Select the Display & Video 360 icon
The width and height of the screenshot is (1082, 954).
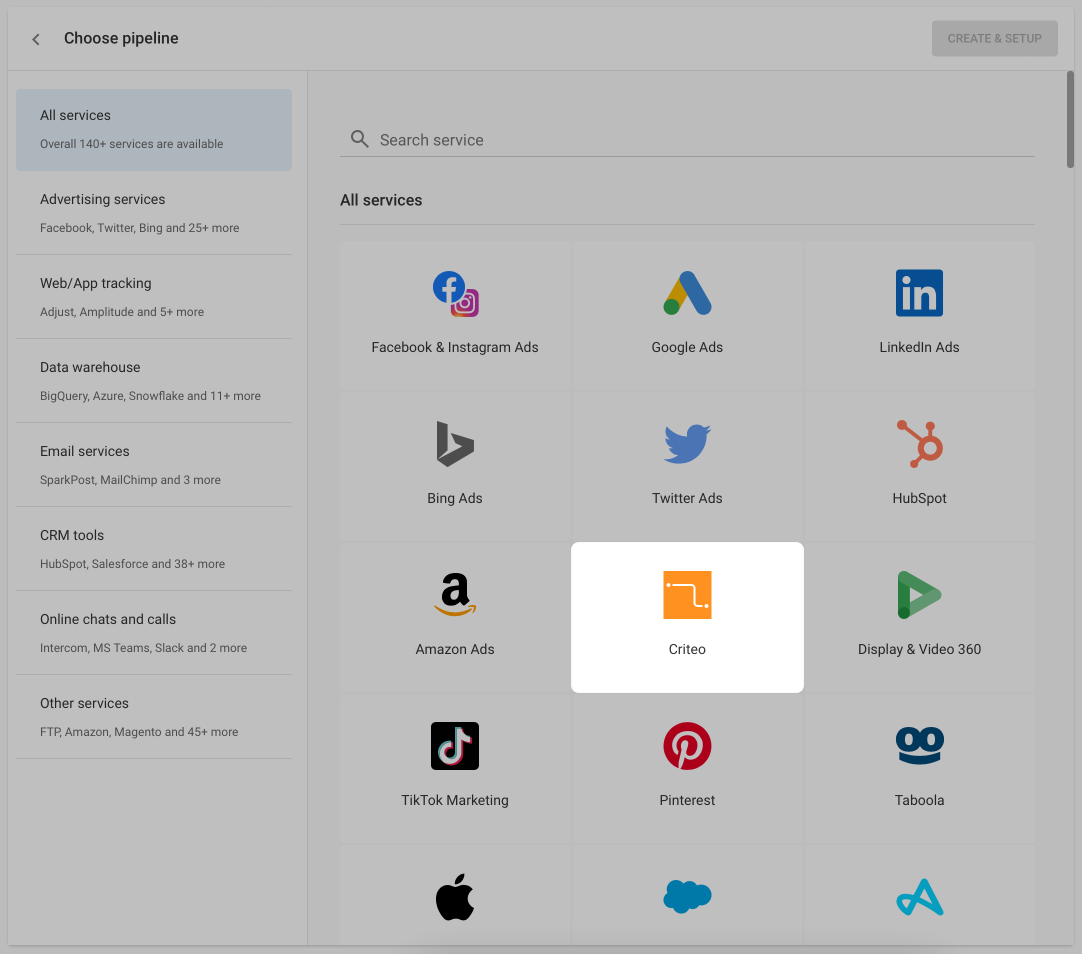tap(919, 595)
